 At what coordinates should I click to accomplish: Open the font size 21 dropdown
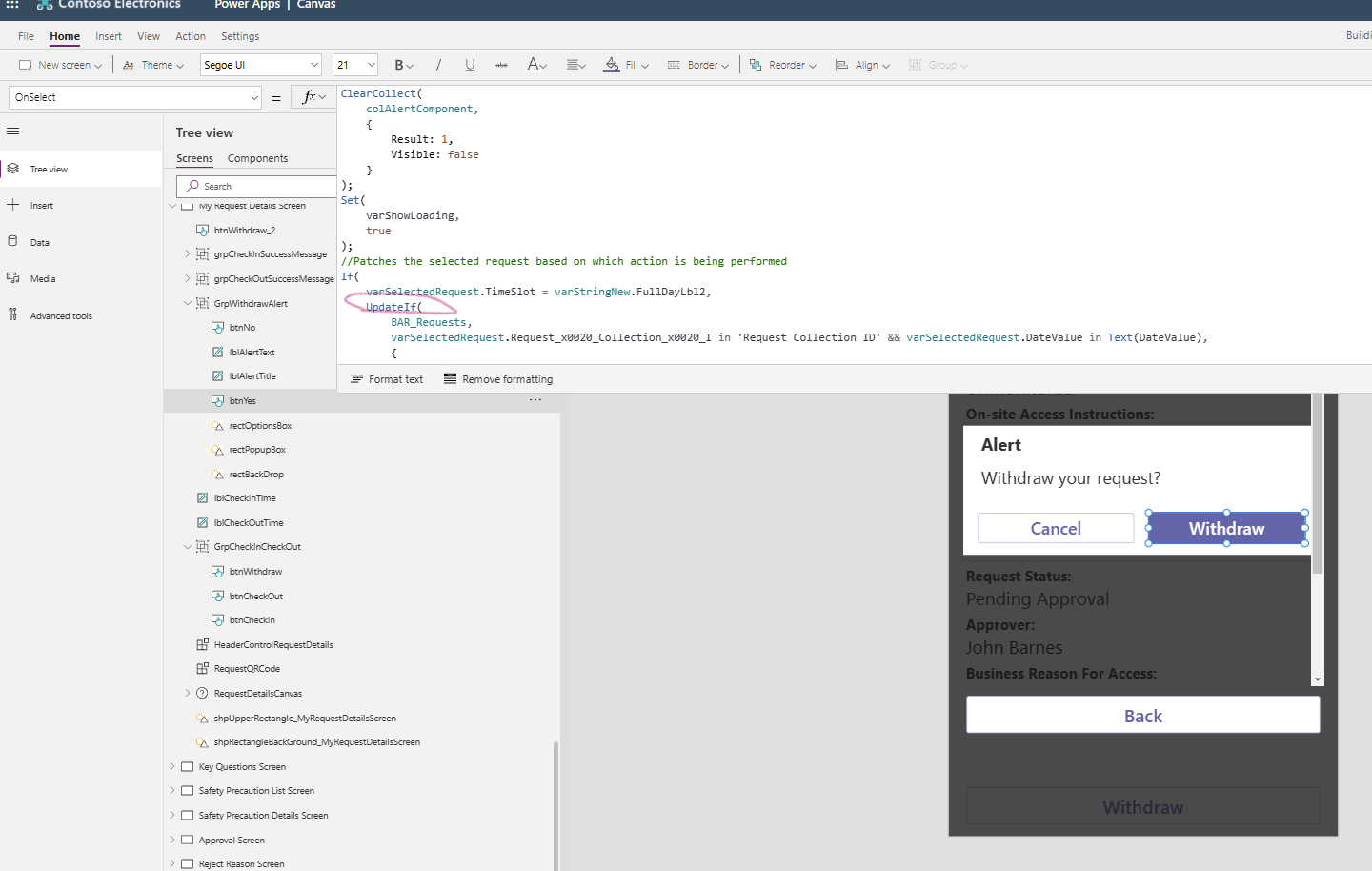pos(355,65)
